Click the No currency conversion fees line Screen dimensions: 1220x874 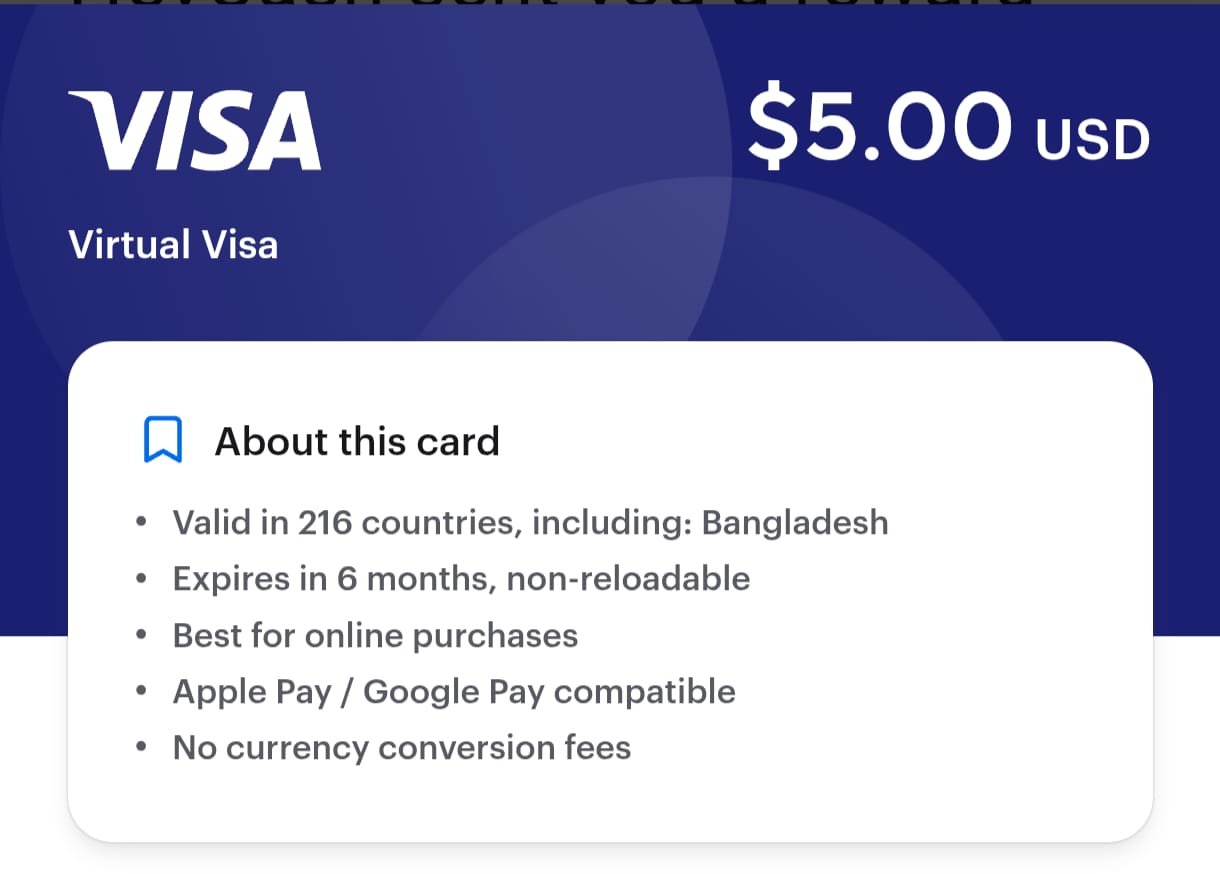pos(402,748)
